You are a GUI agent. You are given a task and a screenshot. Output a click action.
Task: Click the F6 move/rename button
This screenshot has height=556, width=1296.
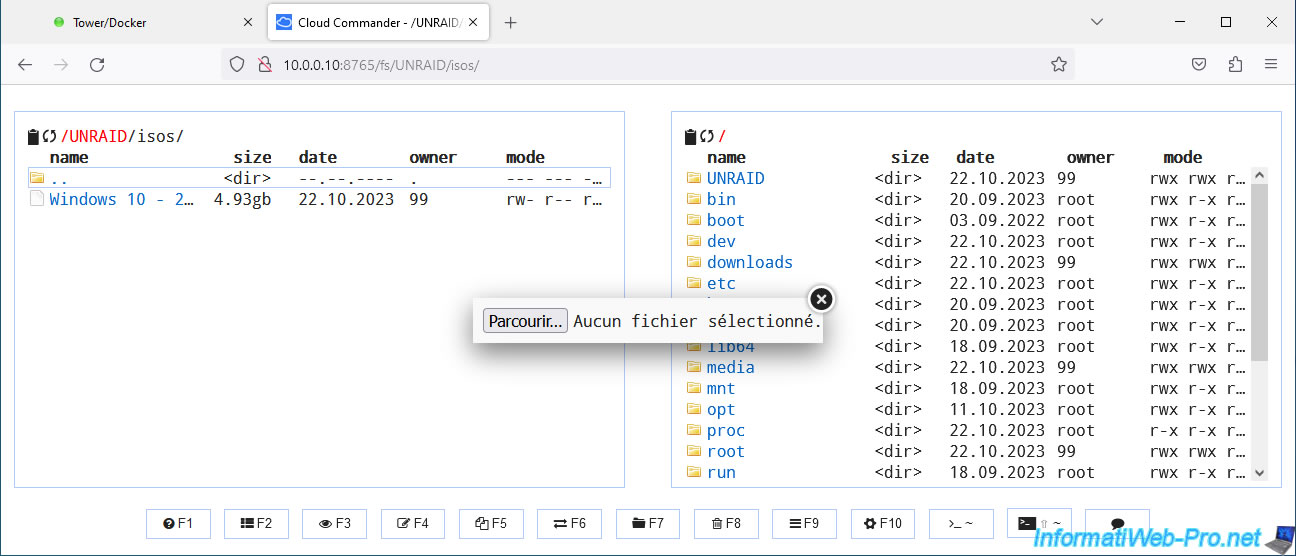coord(569,523)
